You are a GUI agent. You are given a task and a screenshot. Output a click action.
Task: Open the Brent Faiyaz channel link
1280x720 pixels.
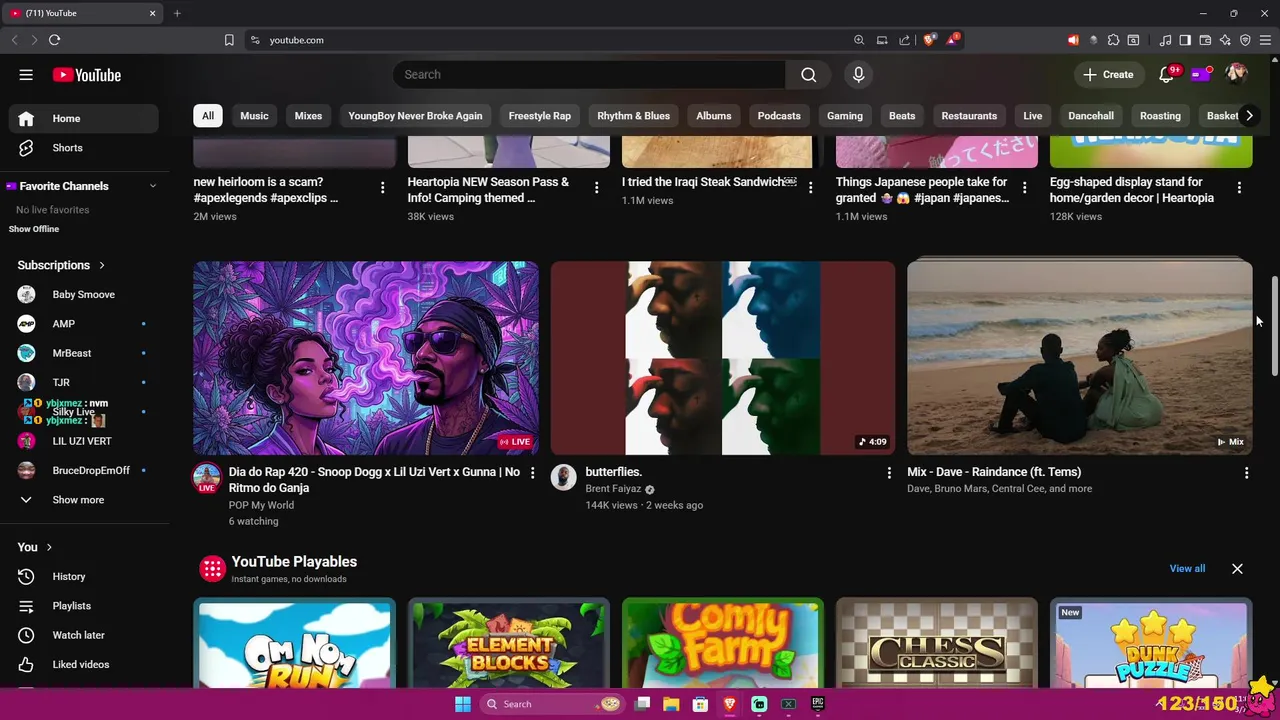[613, 489]
